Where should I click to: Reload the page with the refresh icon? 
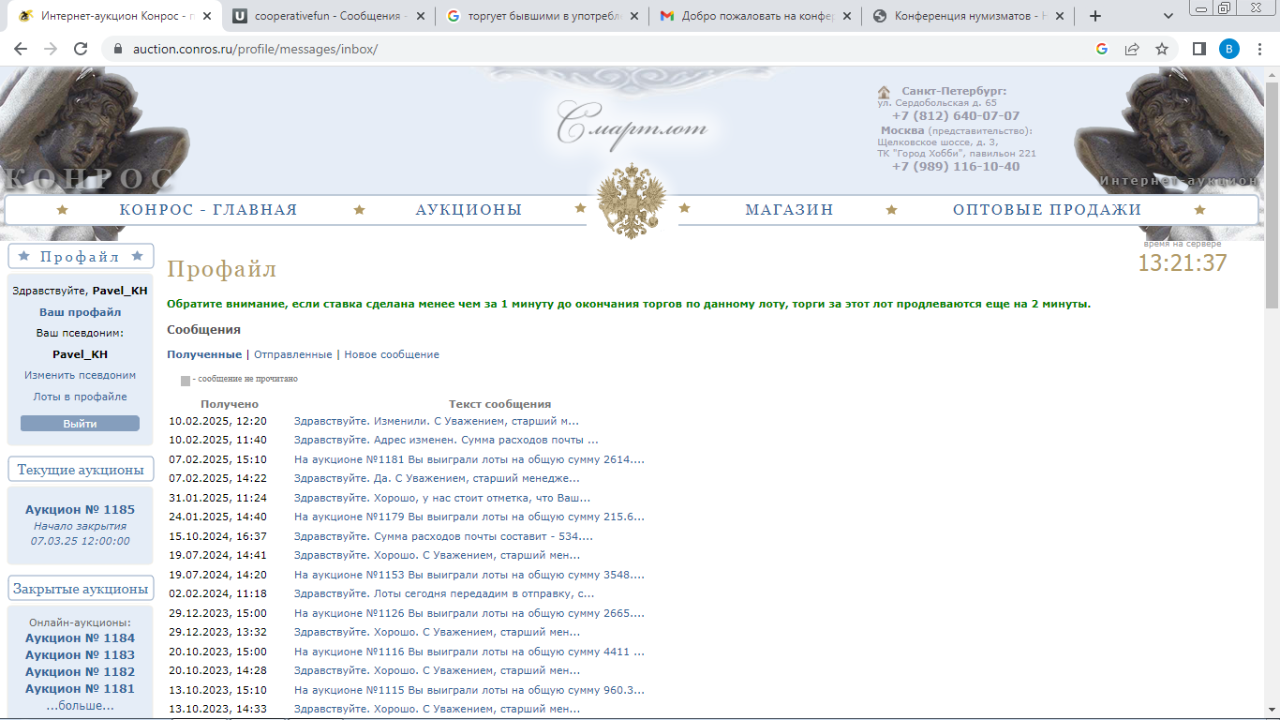point(81,49)
